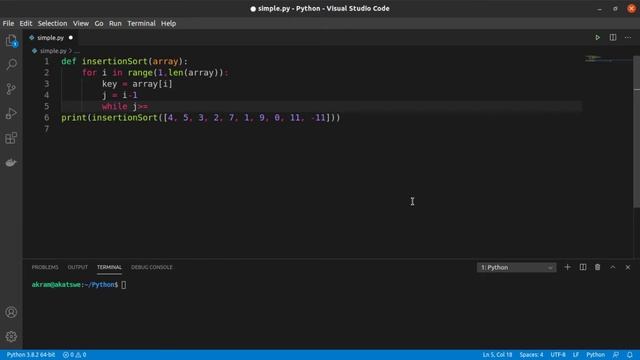Open the Explorer view in activity bar
640x360 pixels.
tap(11, 40)
